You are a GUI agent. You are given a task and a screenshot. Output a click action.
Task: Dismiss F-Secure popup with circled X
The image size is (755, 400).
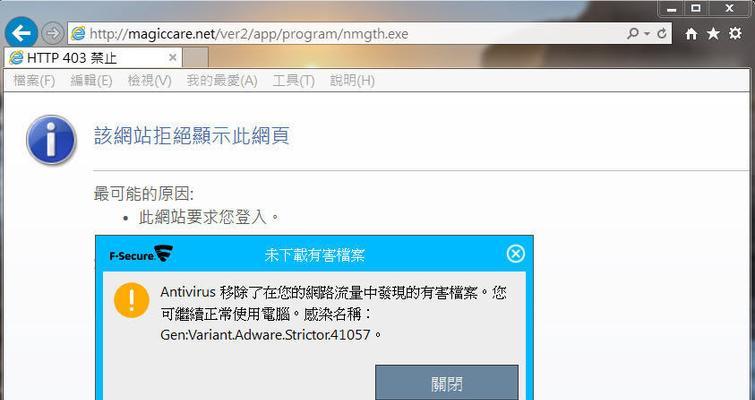tap(516, 253)
